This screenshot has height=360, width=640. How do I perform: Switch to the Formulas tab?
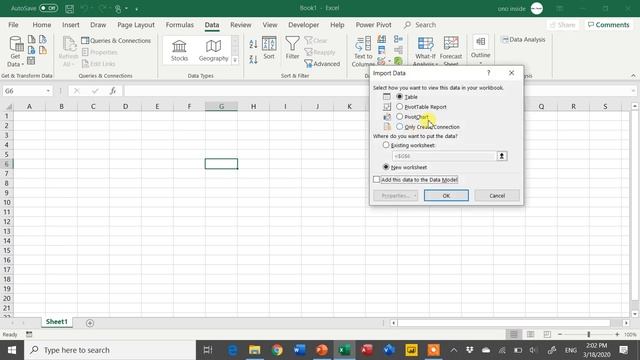coord(180,25)
